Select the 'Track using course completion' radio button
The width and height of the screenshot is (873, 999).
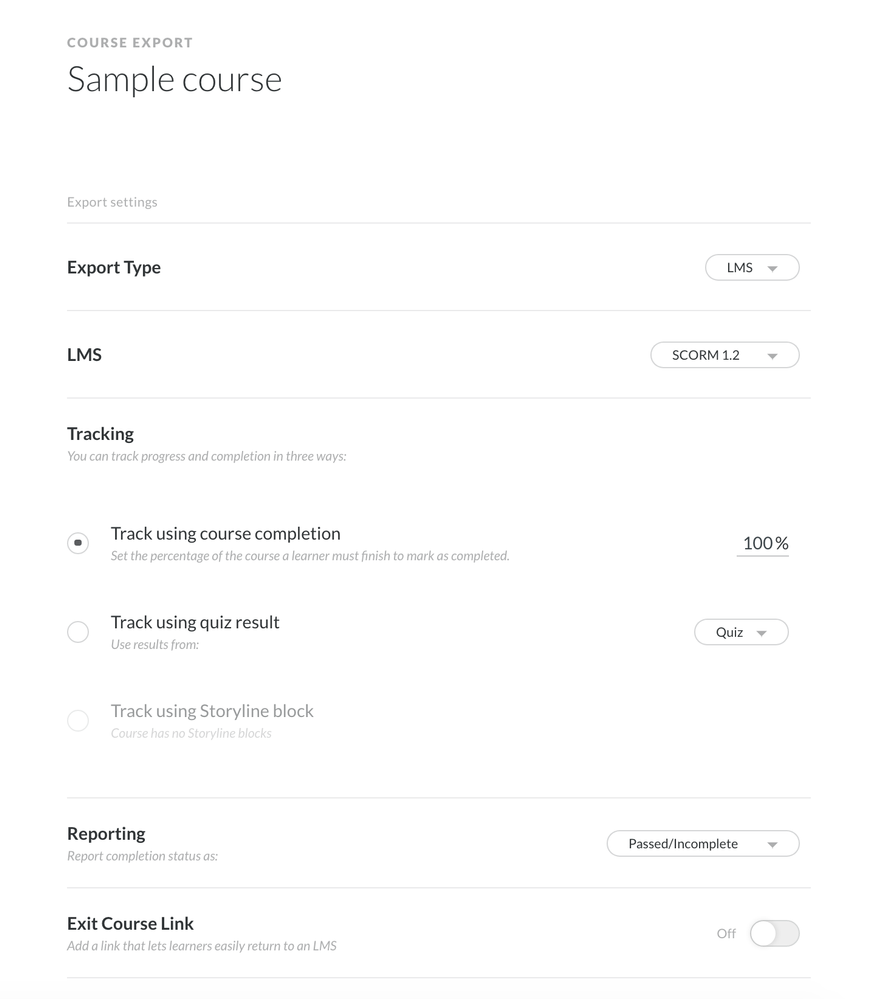tap(78, 543)
